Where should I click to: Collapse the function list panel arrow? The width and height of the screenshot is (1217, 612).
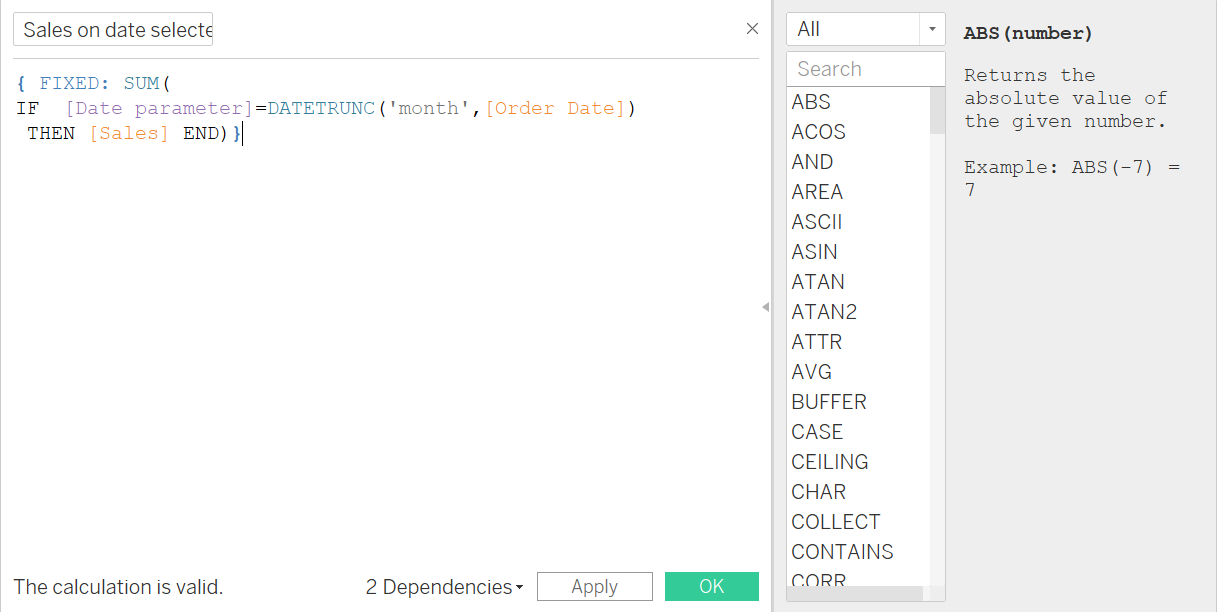click(x=765, y=307)
